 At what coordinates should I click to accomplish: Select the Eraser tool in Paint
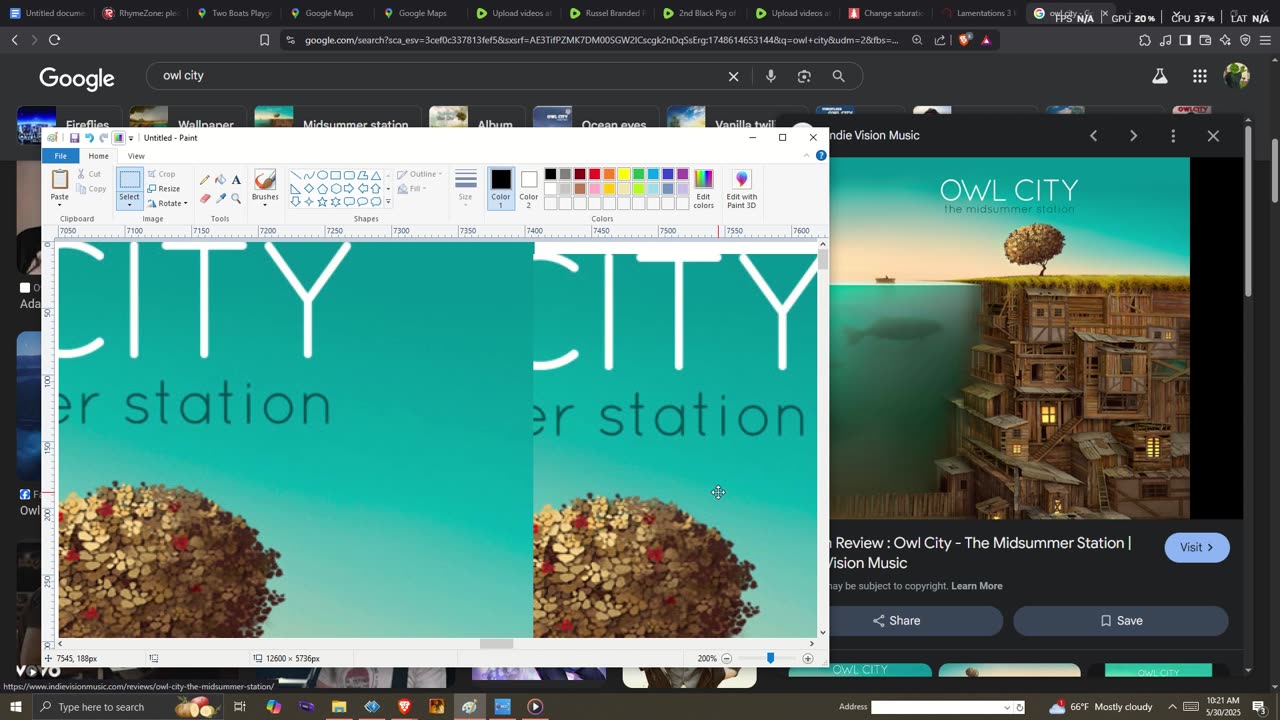(205, 198)
